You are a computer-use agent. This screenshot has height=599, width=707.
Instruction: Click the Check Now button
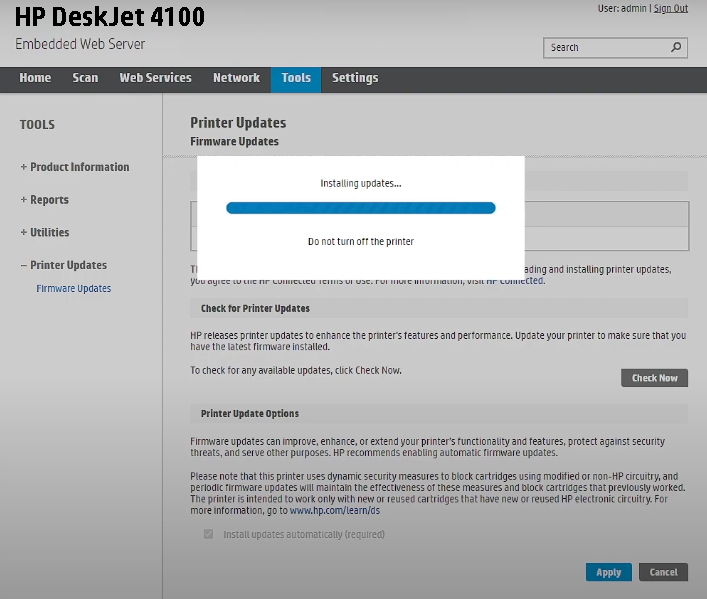click(654, 378)
